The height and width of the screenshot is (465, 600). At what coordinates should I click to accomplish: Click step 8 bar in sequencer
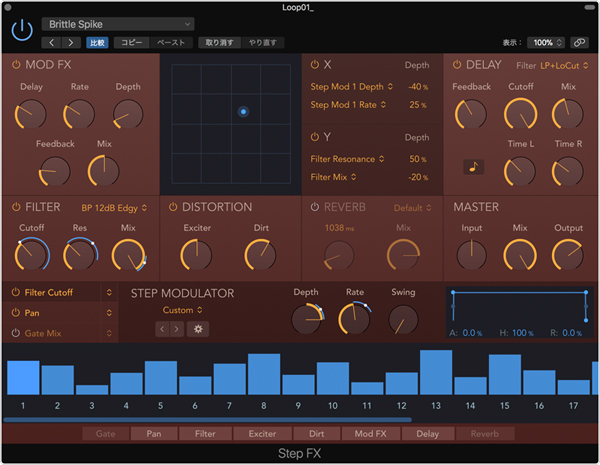264,374
